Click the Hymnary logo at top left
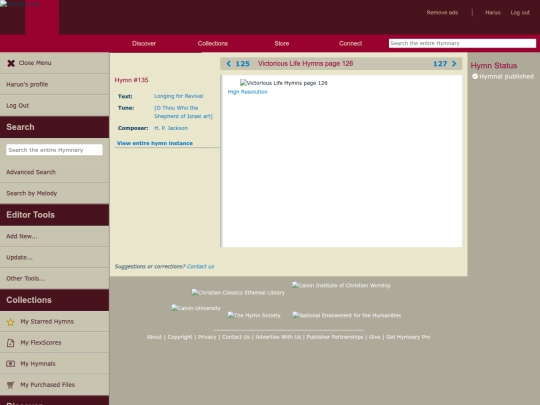 coord(20,4)
